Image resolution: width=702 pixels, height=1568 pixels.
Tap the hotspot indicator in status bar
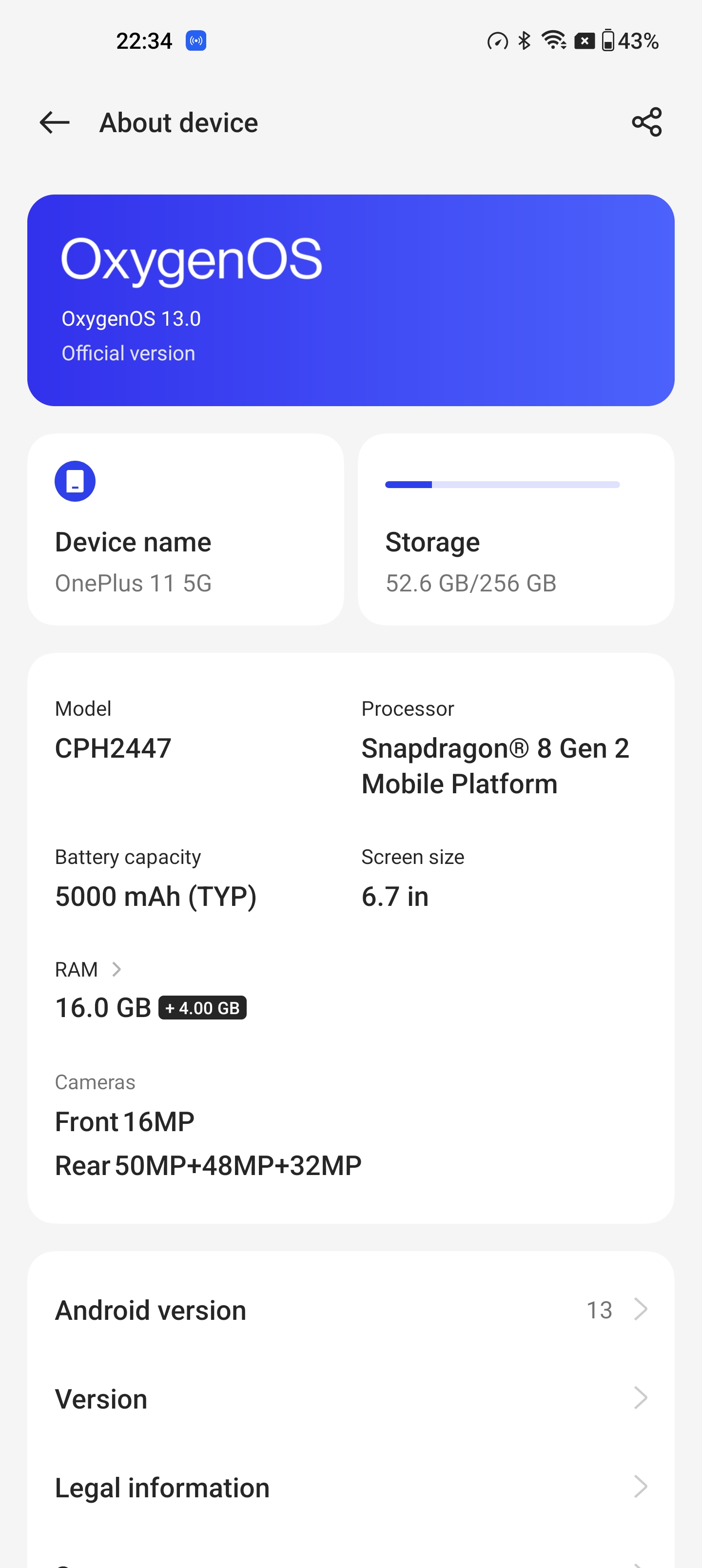click(x=196, y=41)
